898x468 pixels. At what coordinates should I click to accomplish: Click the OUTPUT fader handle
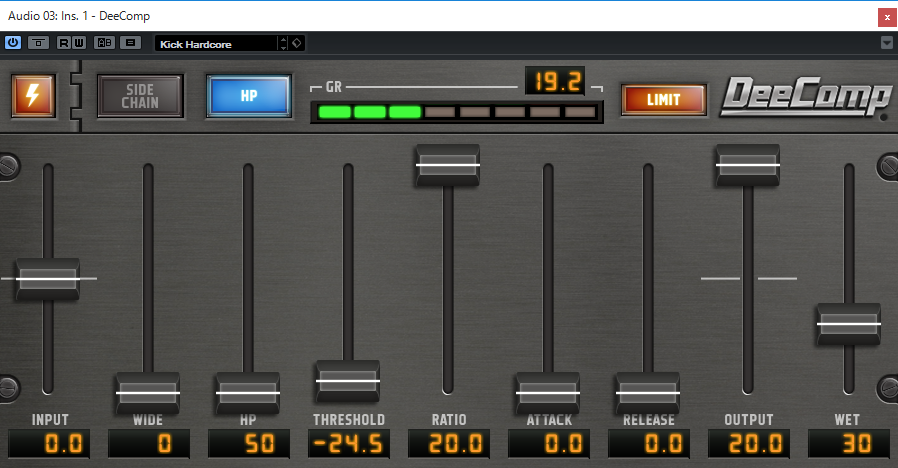[x=748, y=165]
